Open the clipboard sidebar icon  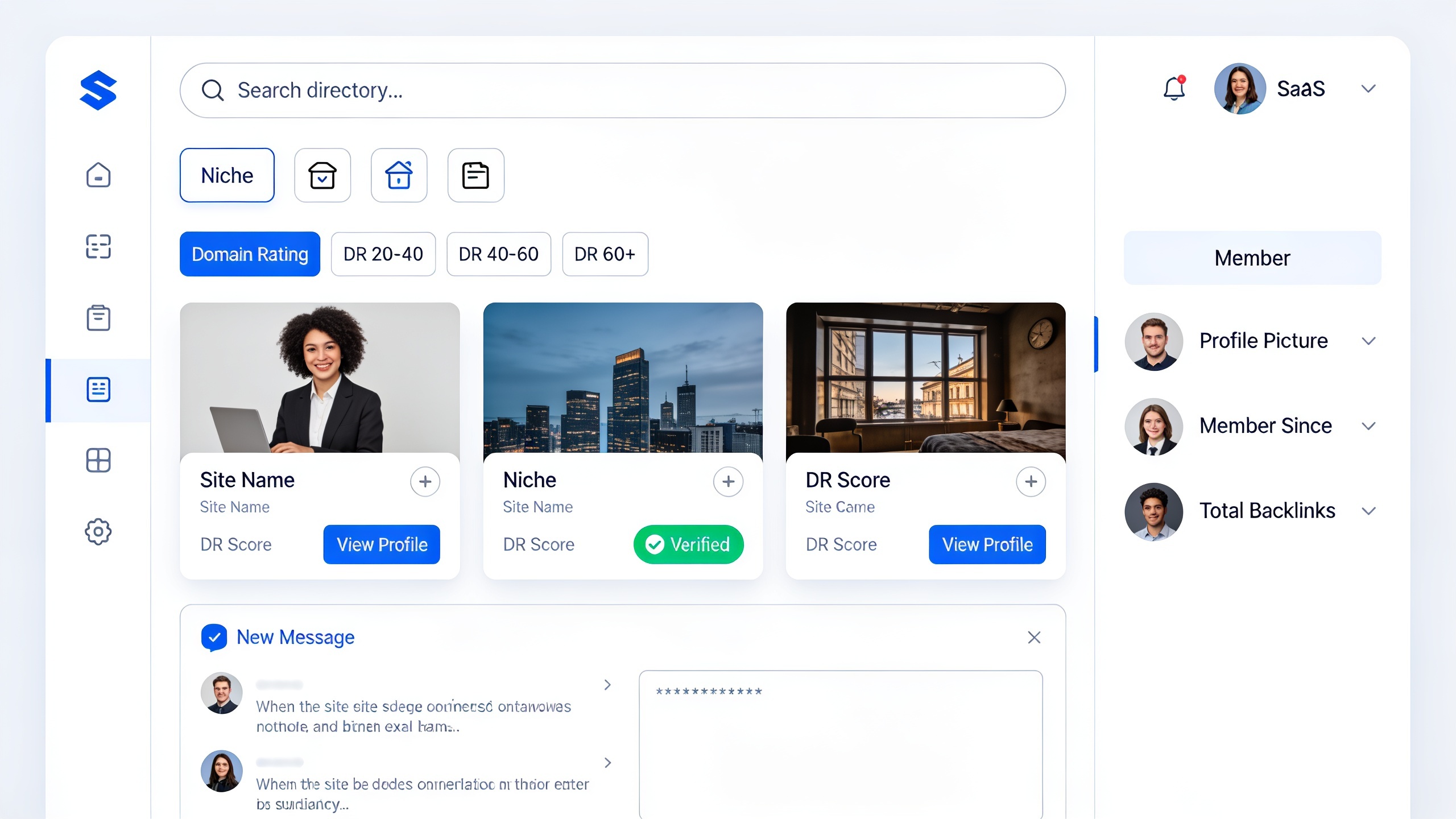(x=98, y=317)
